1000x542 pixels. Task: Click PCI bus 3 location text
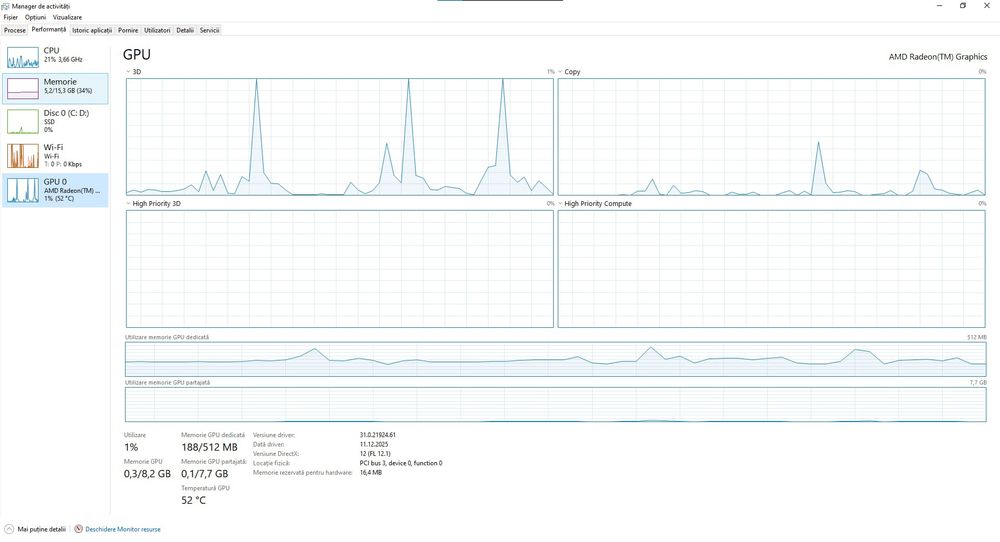[401, 464]
